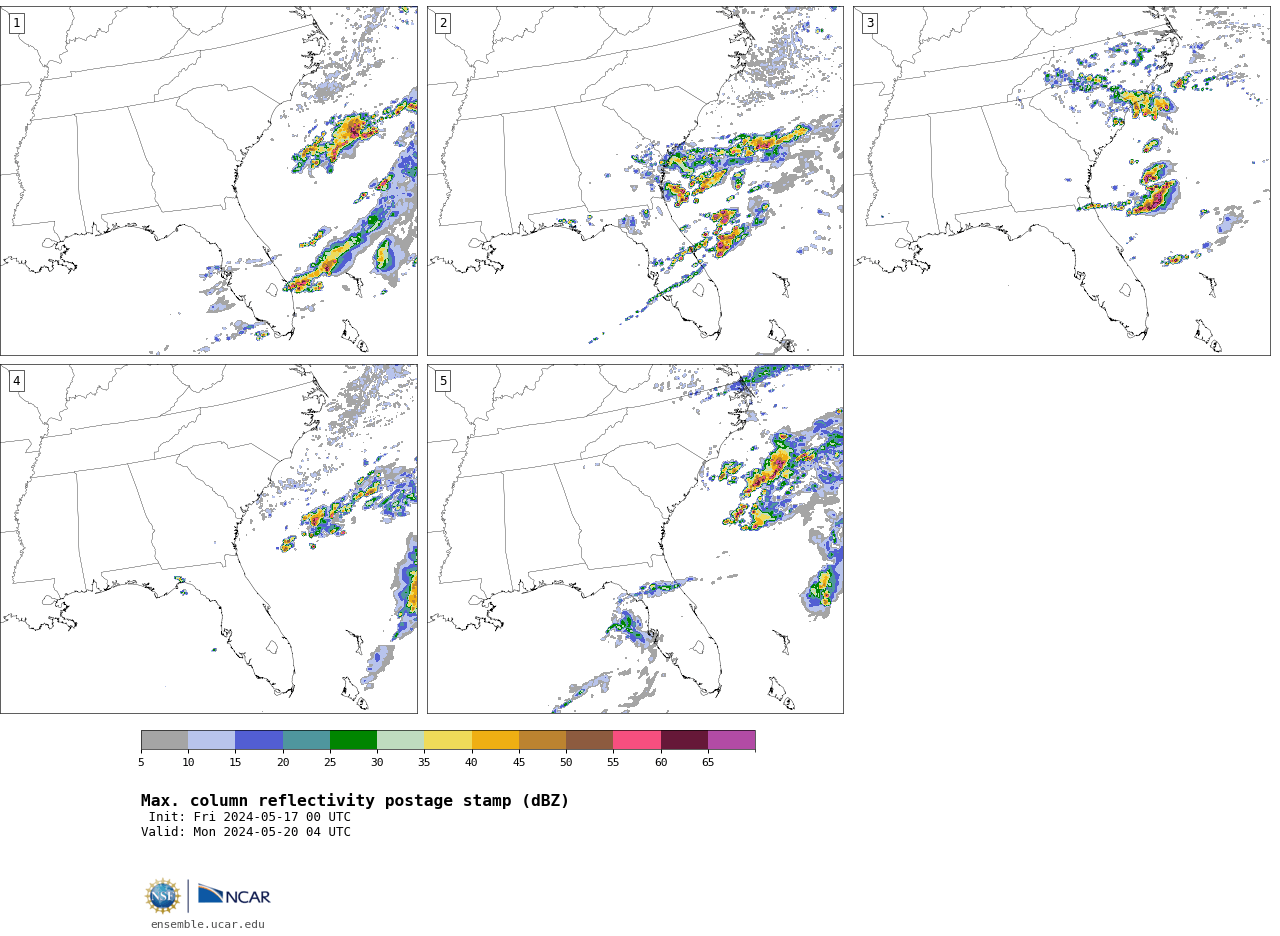Click the teal 20-25 dBZ swatch
Image resolution: width=1280 pixels, height=936 pixels.
click(306, 740)
